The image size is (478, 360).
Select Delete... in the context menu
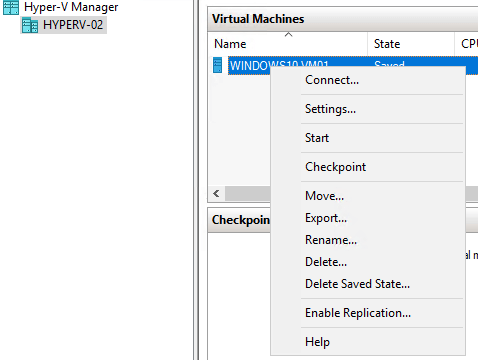(x=368, y=262)
